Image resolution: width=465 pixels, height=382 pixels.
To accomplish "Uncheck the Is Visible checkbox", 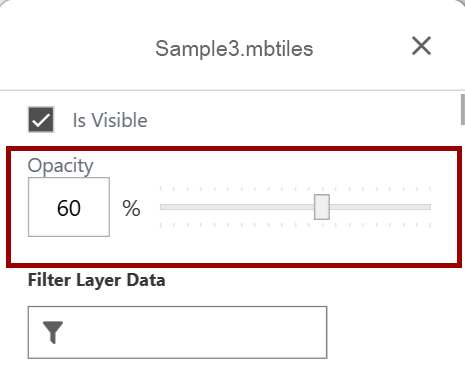I will coord(41,120).
